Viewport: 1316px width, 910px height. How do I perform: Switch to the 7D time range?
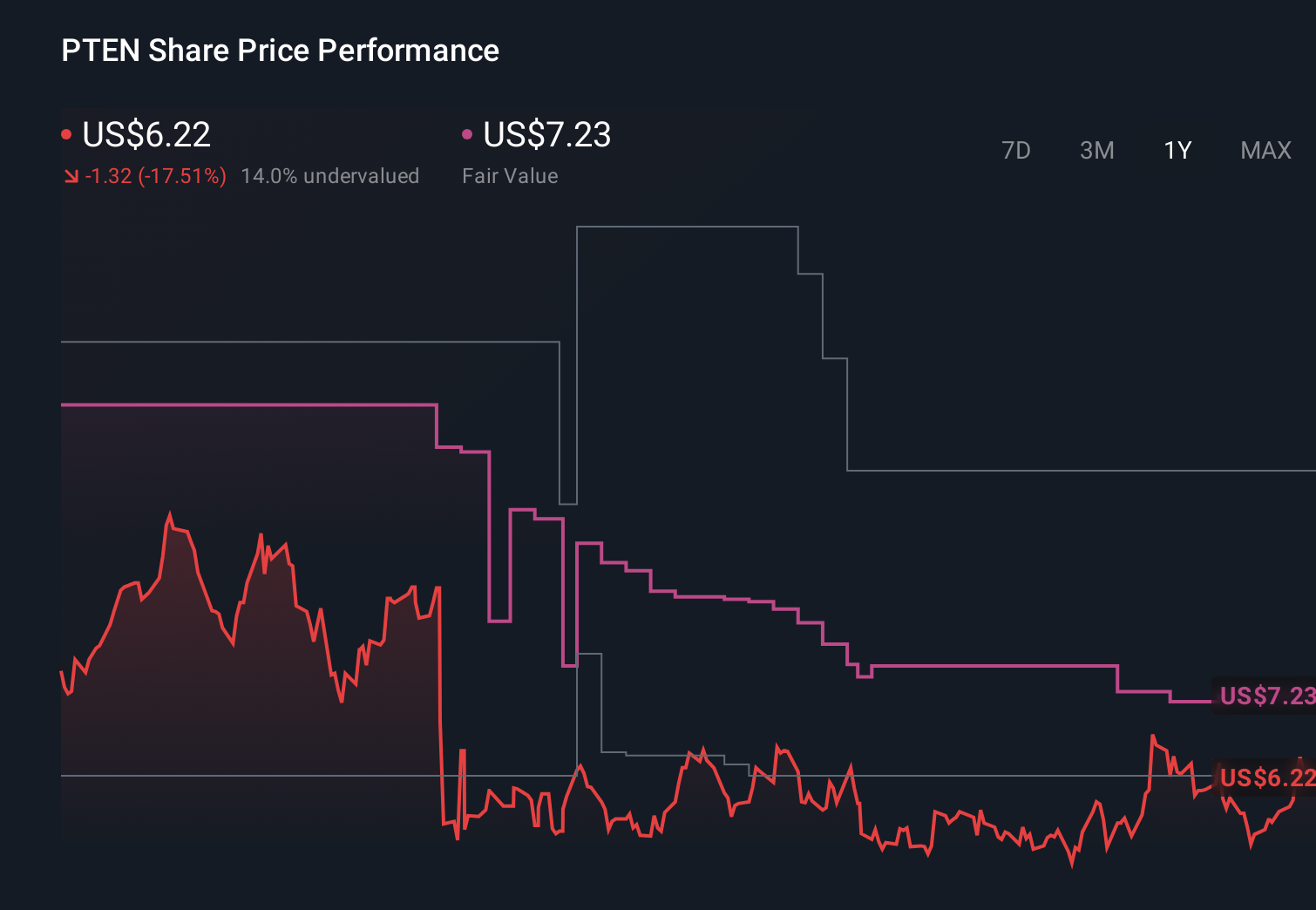pyautogui.click(x=1016, y=150)
